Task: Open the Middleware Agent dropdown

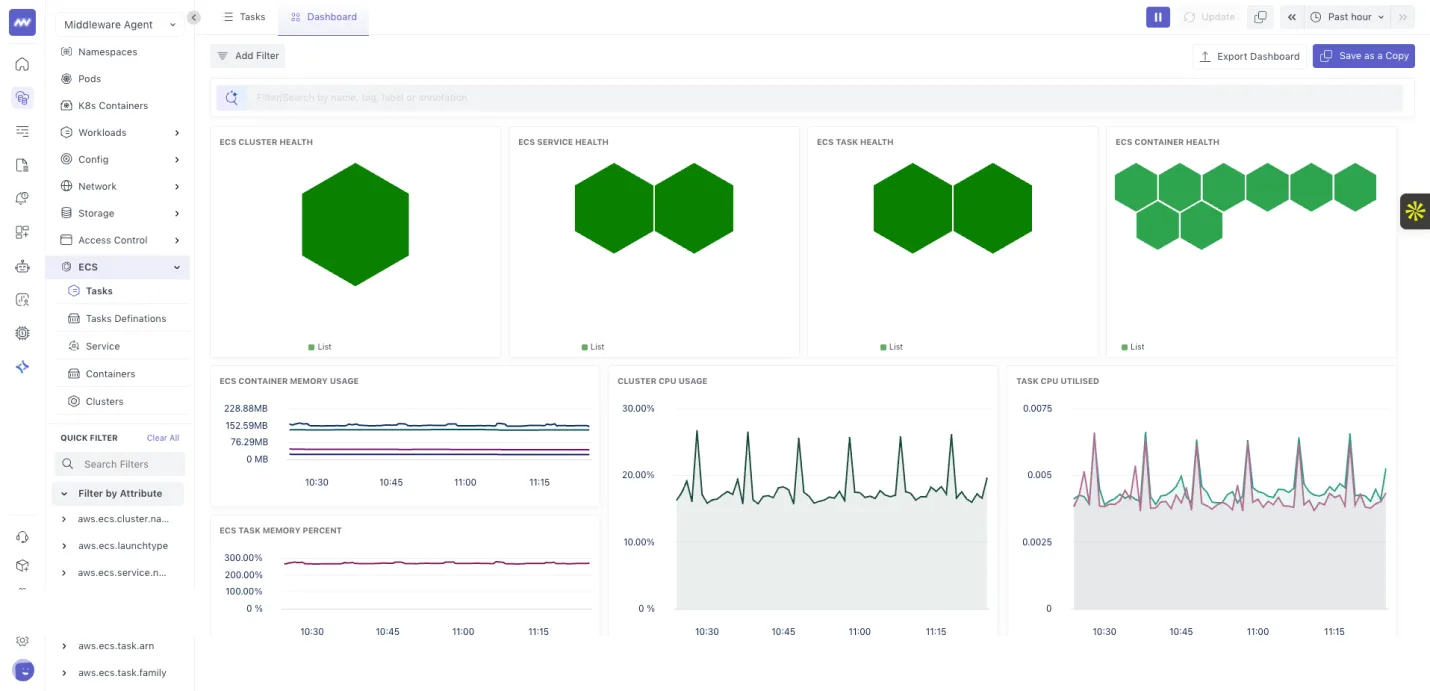Action: click(x=119, y=24)
